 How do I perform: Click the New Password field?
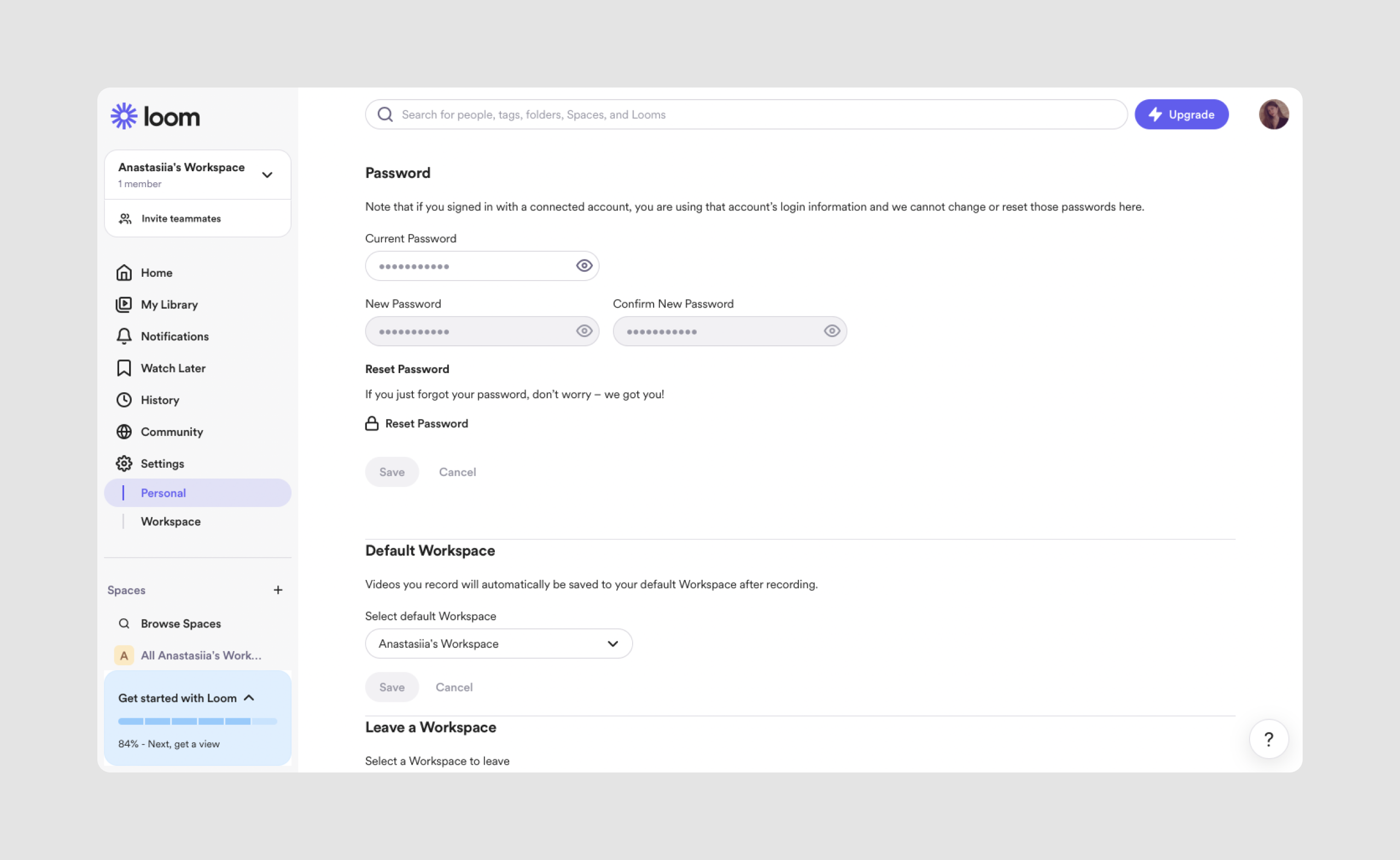pyautogui.click(x=481, y=331)
